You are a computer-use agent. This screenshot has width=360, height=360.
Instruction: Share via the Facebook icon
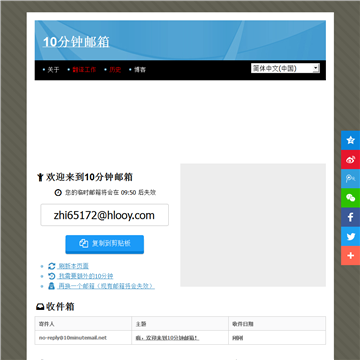coord(350,217)
